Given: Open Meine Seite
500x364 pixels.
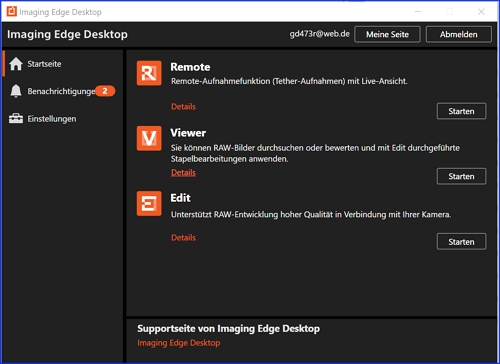Looking at the screenshot, I should (387, 34).
